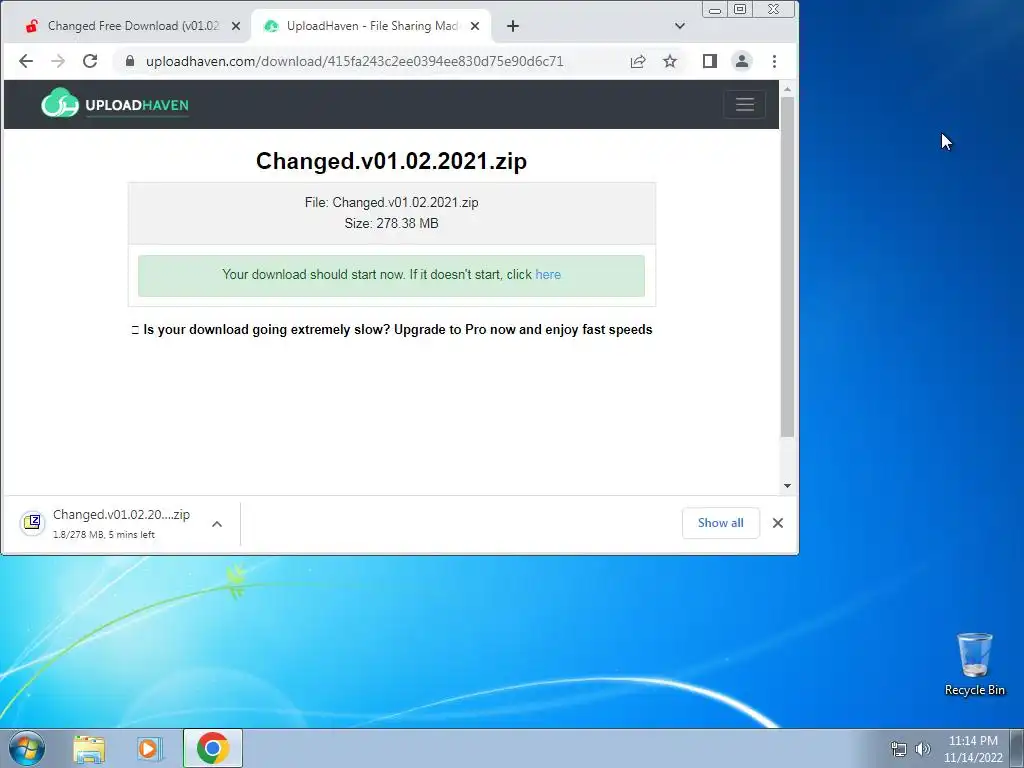Reload the UploadHaven page
Viewport: 1024px width, 768px height.
(x=90, y=61)
